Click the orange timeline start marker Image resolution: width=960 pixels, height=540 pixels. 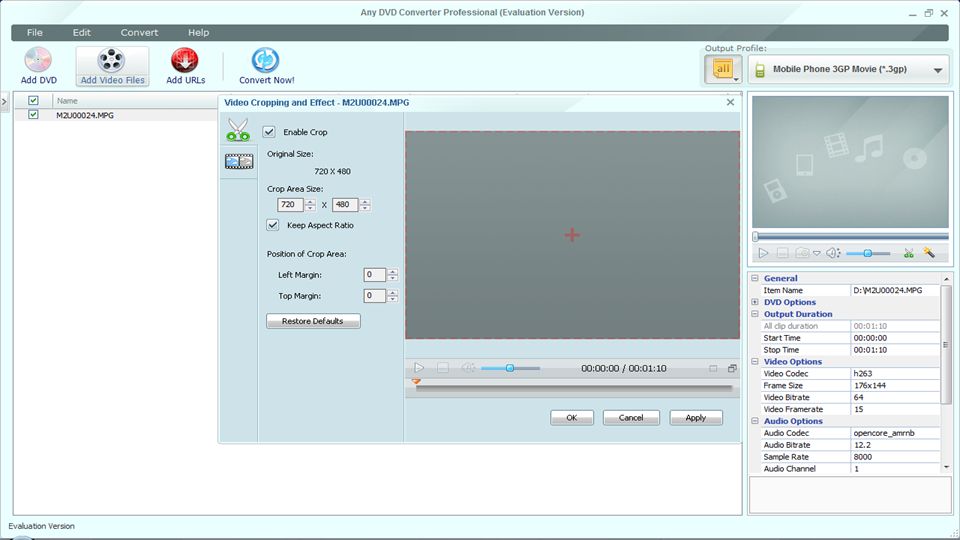(x=416, y=381)
